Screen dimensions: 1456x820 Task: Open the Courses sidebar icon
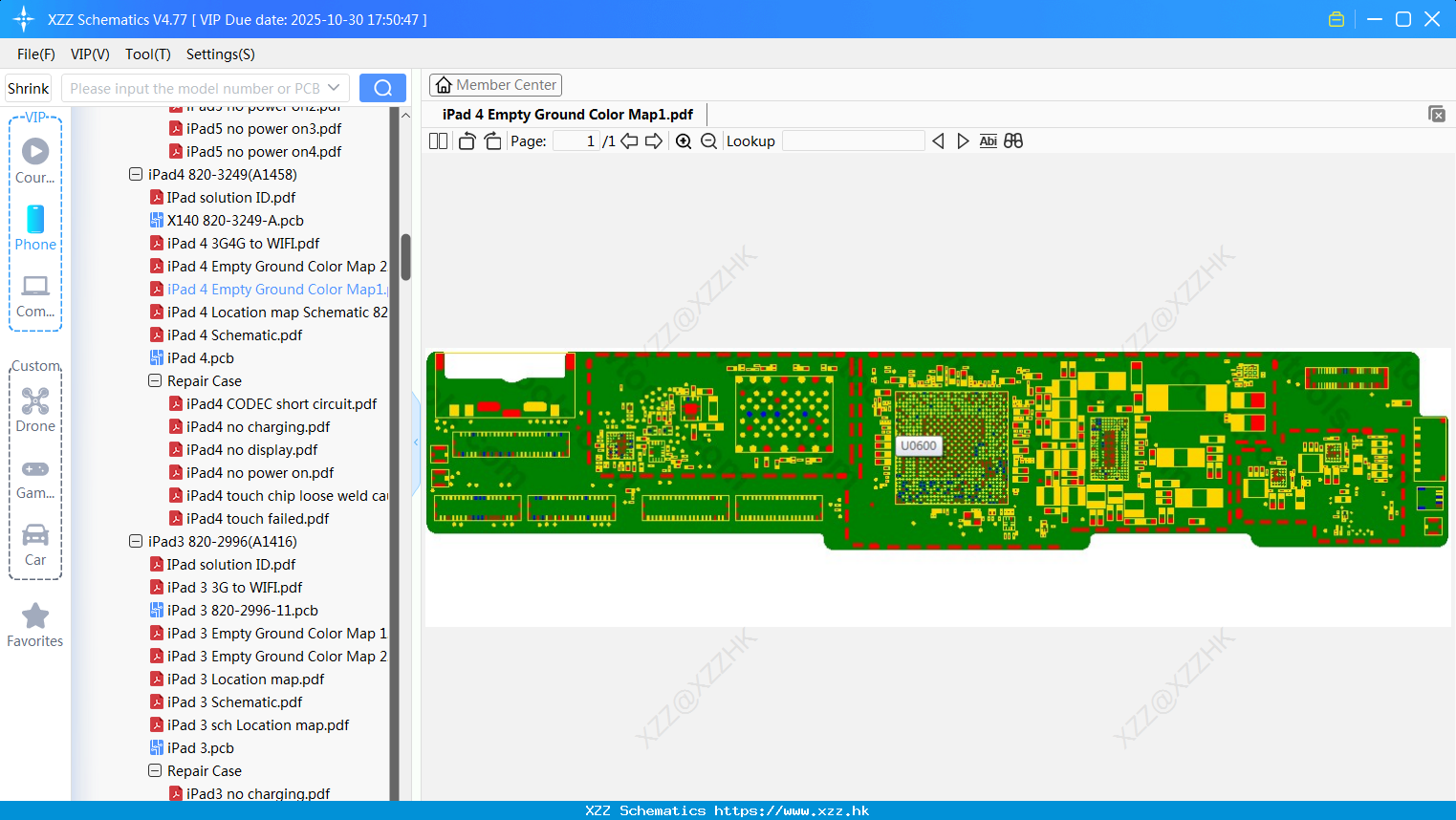point(35,161)
